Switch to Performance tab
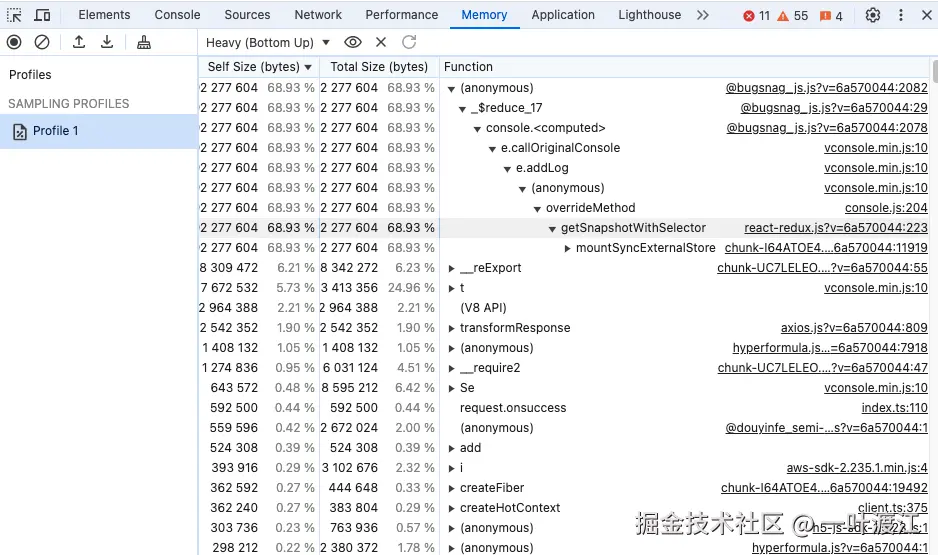Screen dimensions: 938x555 (401, 15)
